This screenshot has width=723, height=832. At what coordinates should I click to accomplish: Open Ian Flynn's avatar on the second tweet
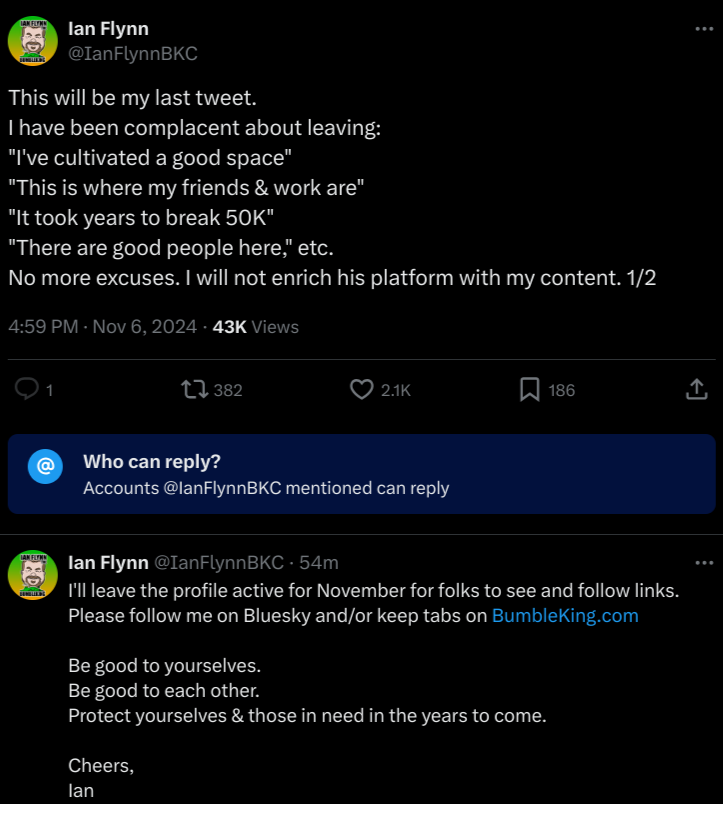pos(33,575)
